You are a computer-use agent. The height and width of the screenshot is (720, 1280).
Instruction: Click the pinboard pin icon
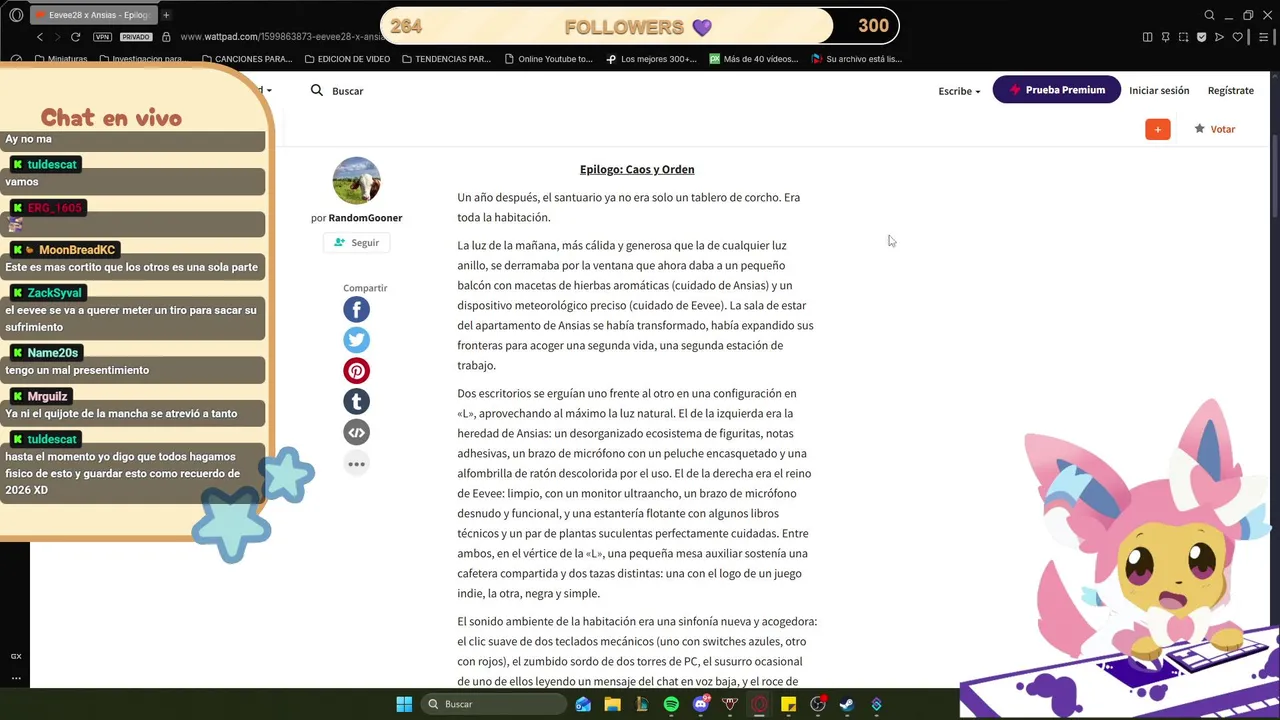pos(1165,37)
